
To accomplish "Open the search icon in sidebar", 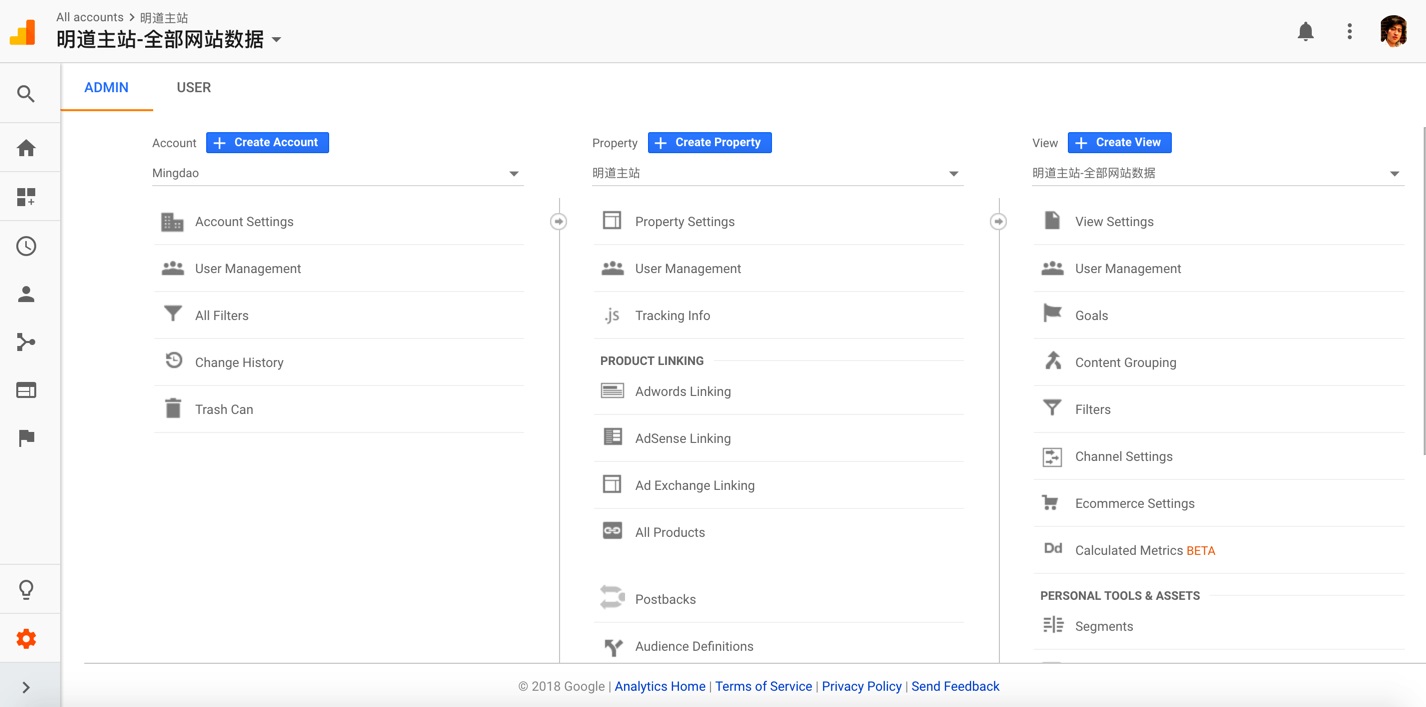I will tap(26, 94).
